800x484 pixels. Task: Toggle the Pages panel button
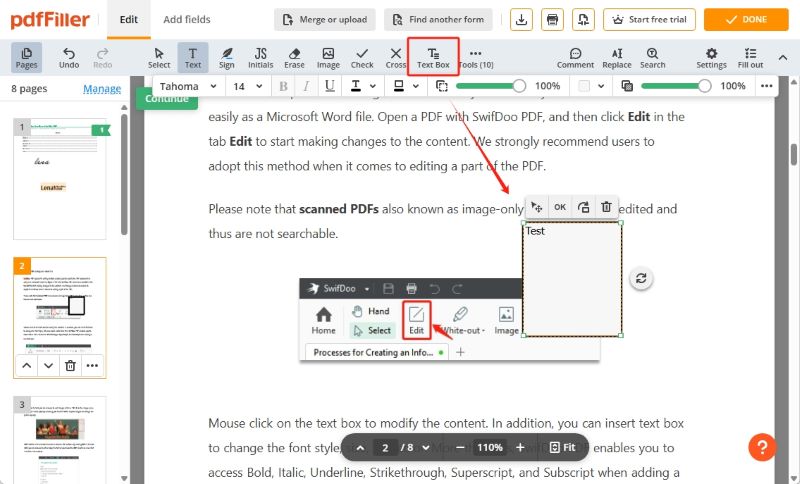[27, 58]
